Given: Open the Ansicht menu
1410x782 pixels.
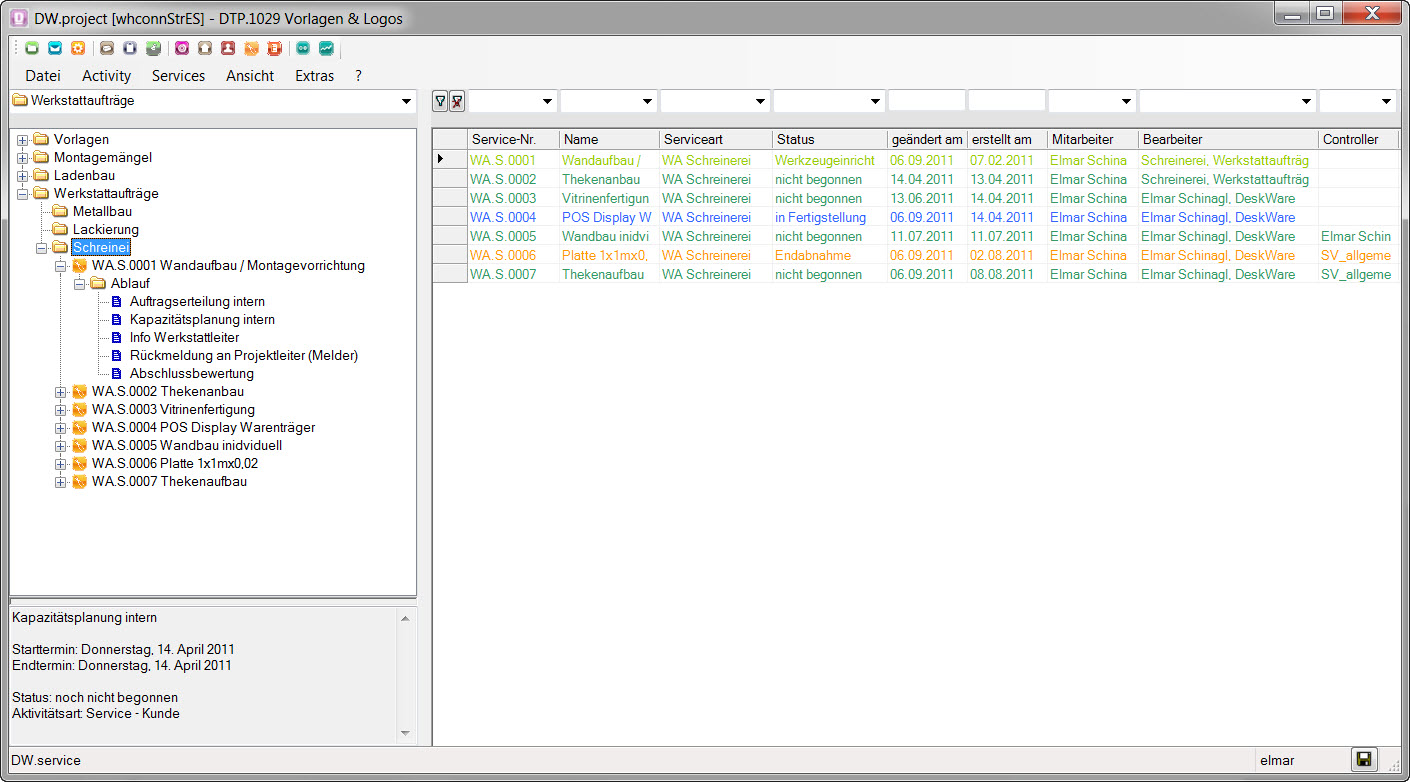Looking at the screenshot, I should tap(250, 76).
